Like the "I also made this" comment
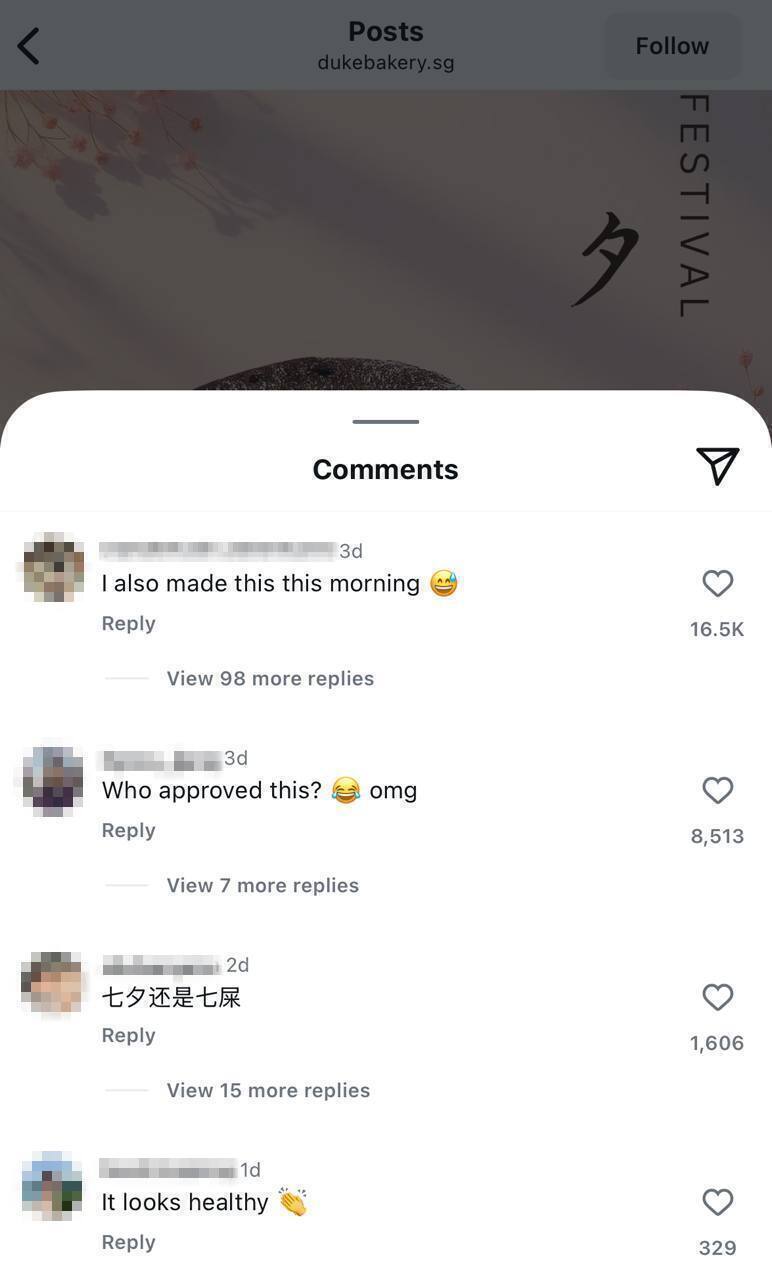 point(717,583)
